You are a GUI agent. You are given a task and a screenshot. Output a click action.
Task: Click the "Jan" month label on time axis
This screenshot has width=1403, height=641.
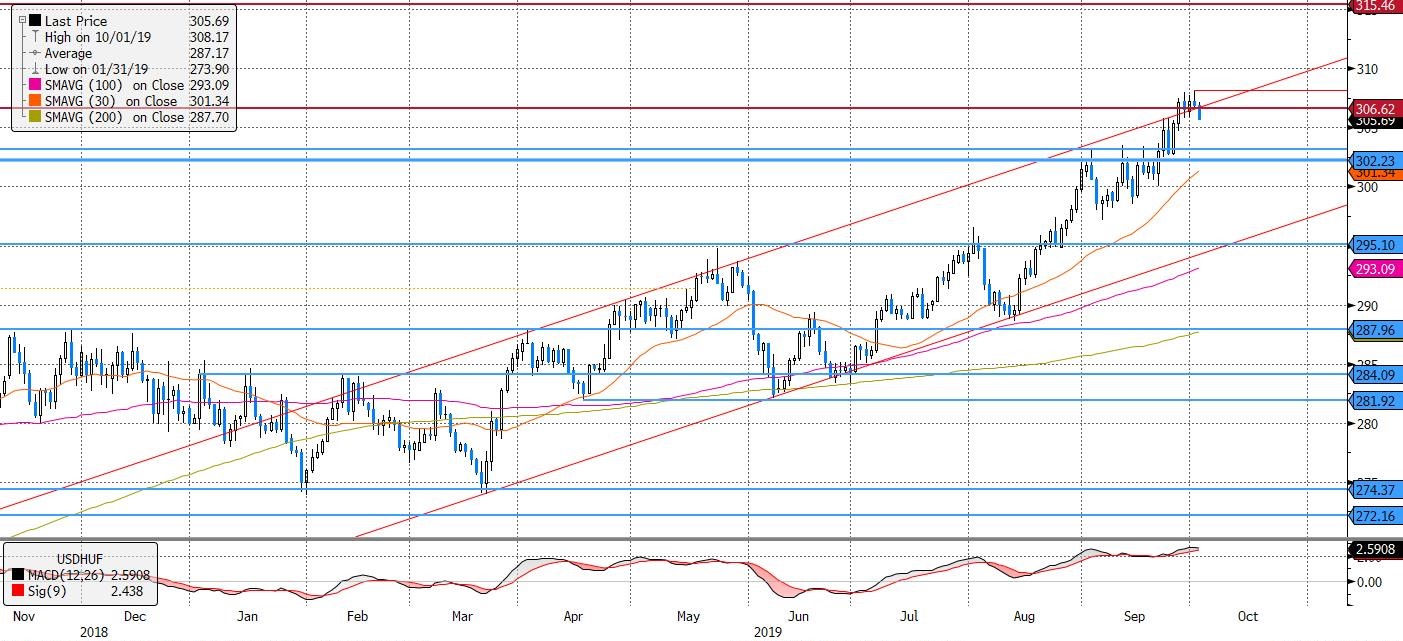click(248, 617)
